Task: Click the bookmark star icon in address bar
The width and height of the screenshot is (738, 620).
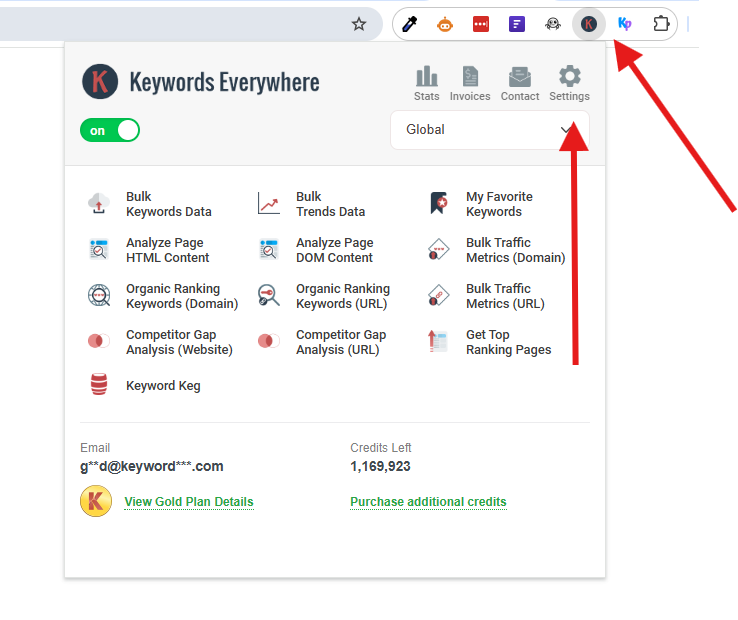Action: pos(359,24)
